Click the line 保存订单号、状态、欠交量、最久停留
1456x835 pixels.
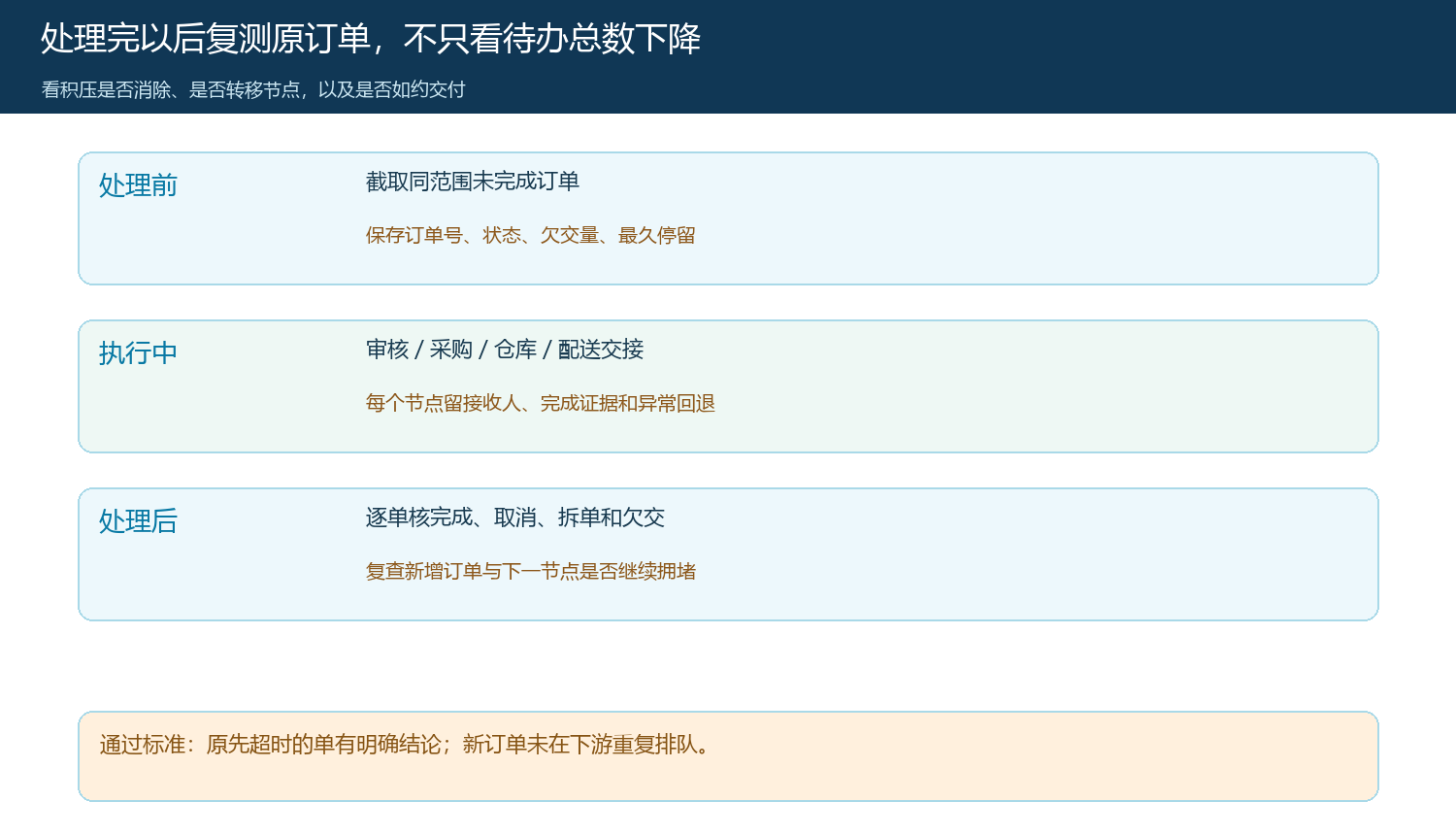[x=530, y=236]
